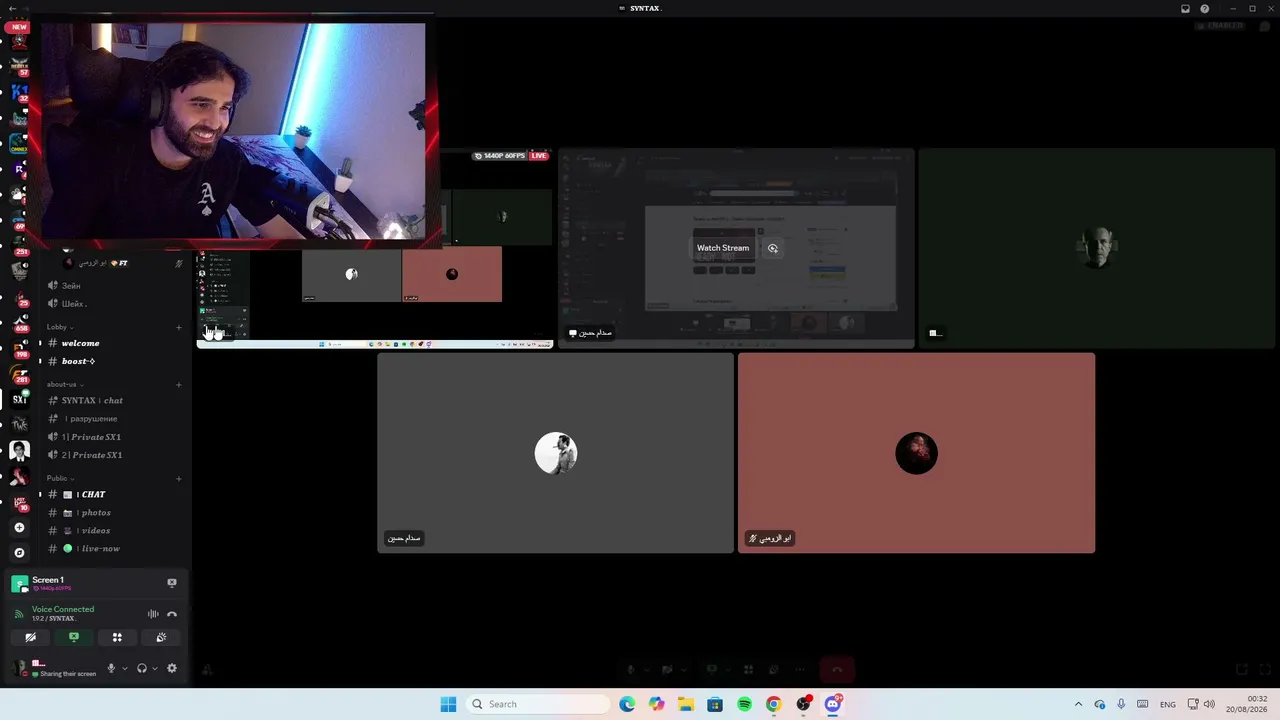The image size is (1280, 720).
Task: Hang up with the red disconnect button
Action: 837,669
